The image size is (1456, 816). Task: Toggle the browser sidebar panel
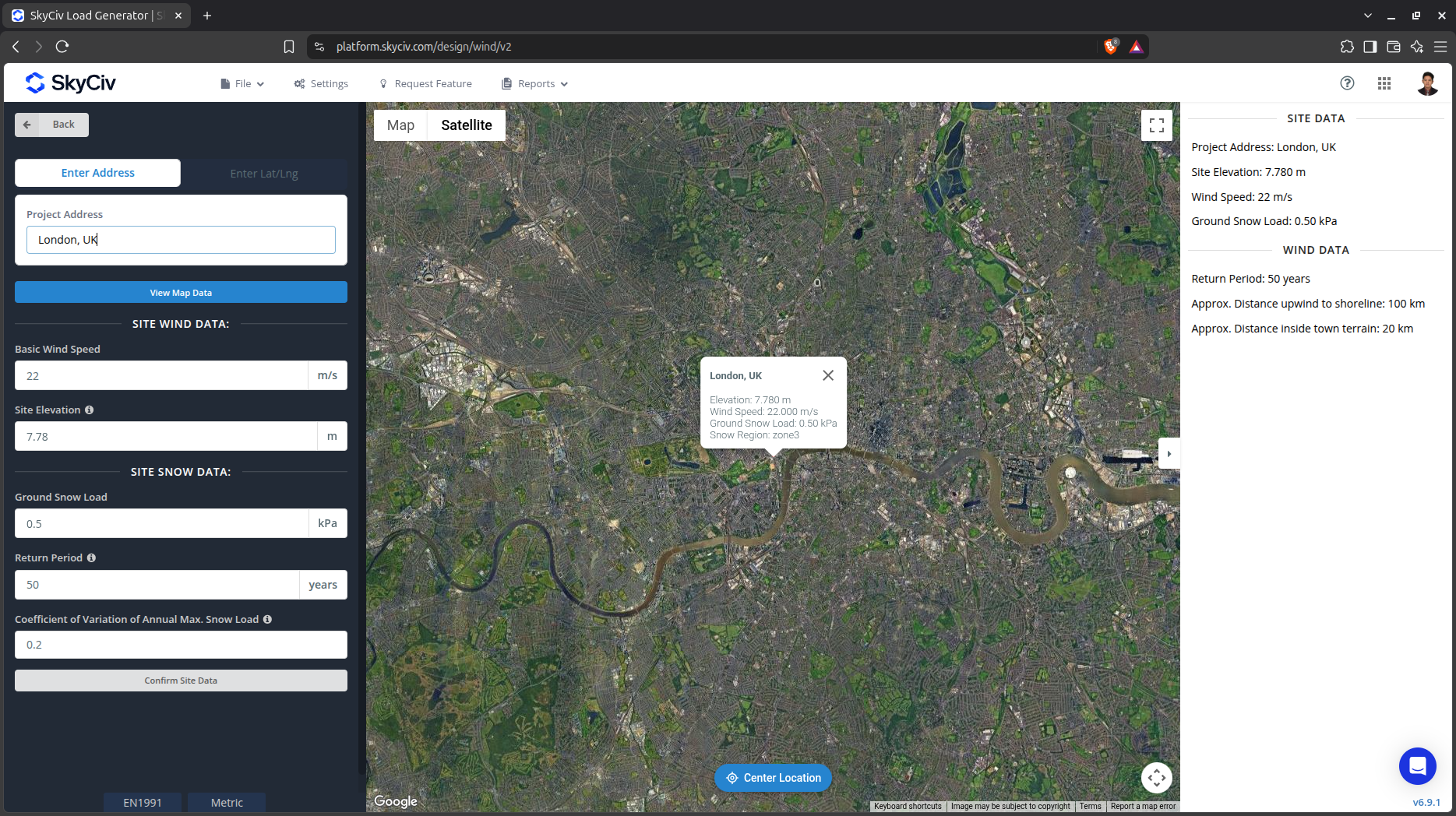coord(1370,47)
